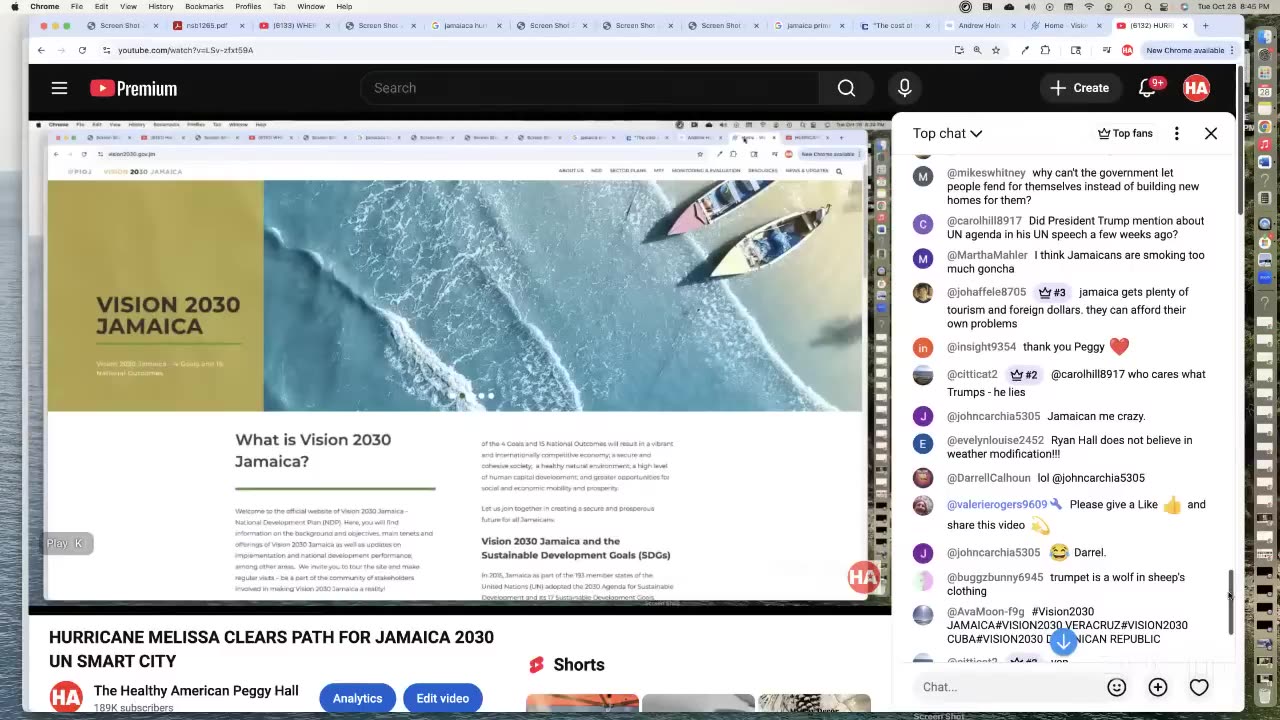
Task: Open the History menu
Action: pyautogui.click(x=160, y=7)
